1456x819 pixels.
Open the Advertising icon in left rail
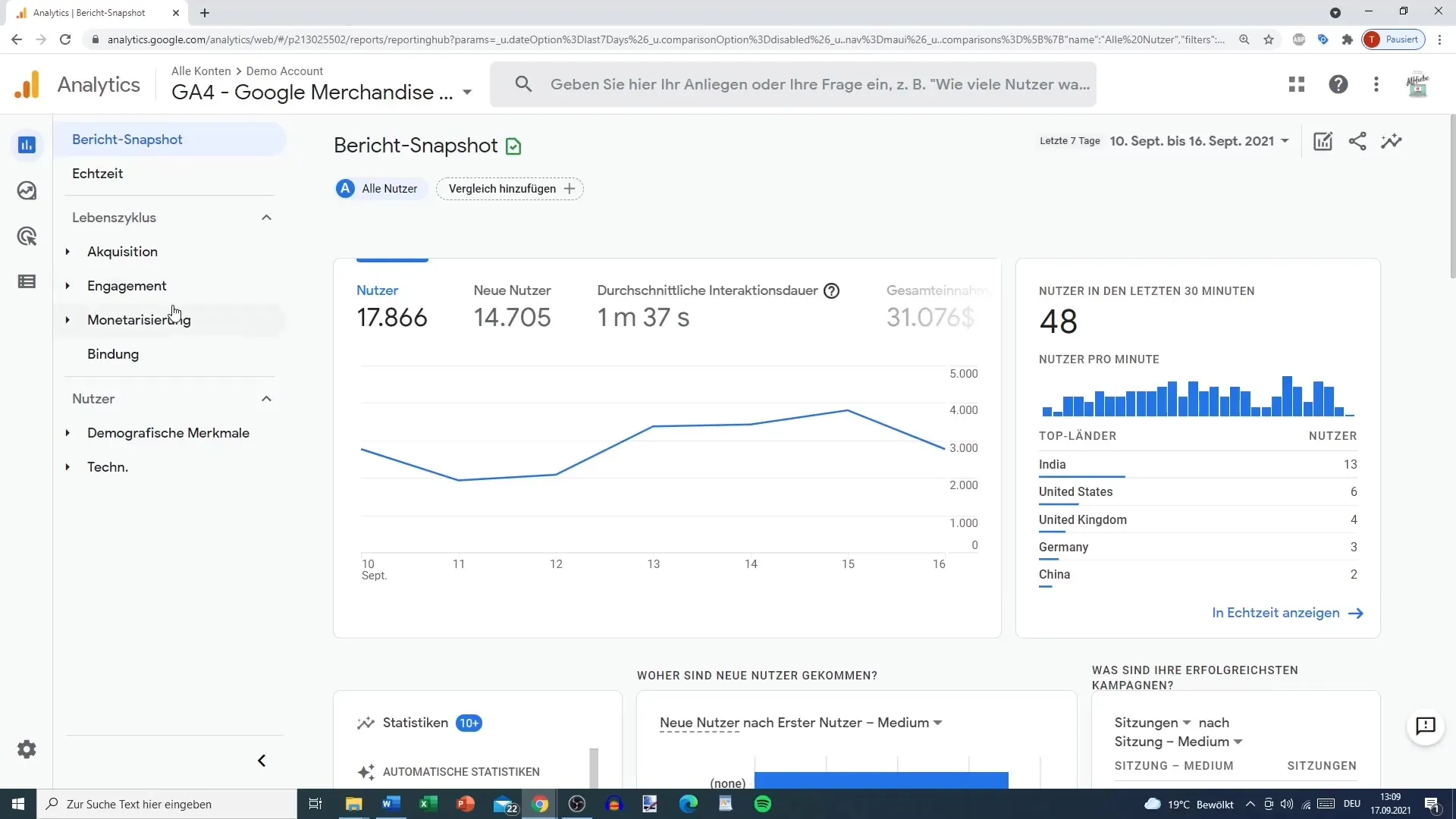pos(27,237)
